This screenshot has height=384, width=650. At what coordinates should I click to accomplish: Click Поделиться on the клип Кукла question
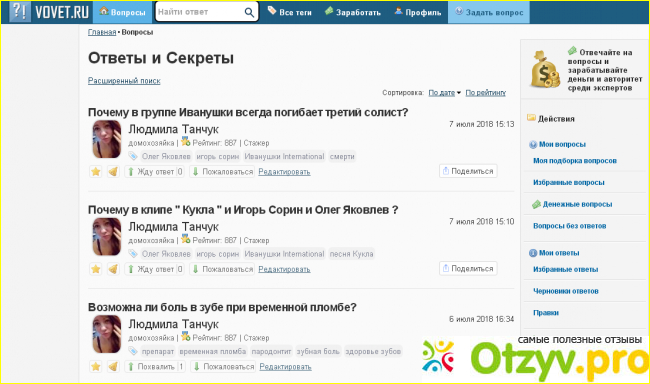pos(468,268)
